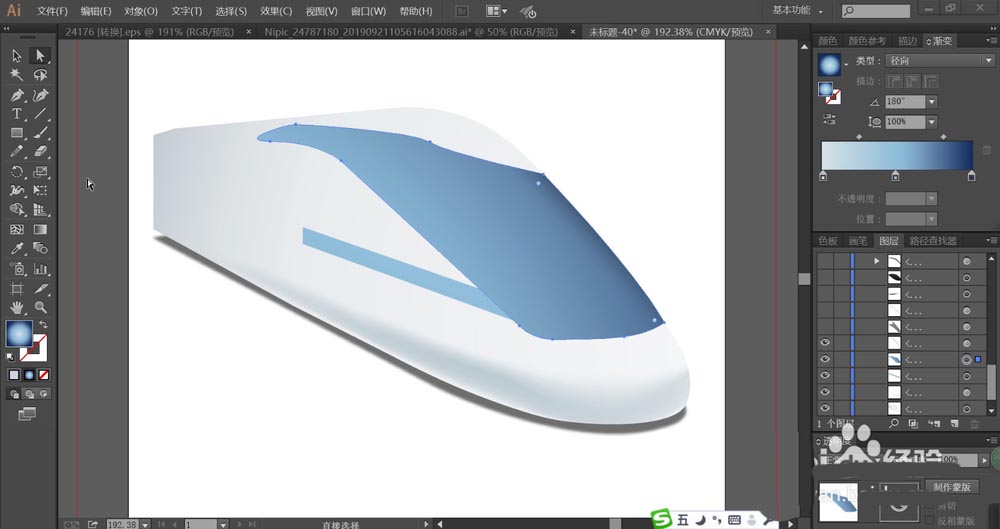Image resolution: width=1000 pixels, height=529 pixels.
Task: Open the Arrange Documents dropdown
Action: [496, 11]
